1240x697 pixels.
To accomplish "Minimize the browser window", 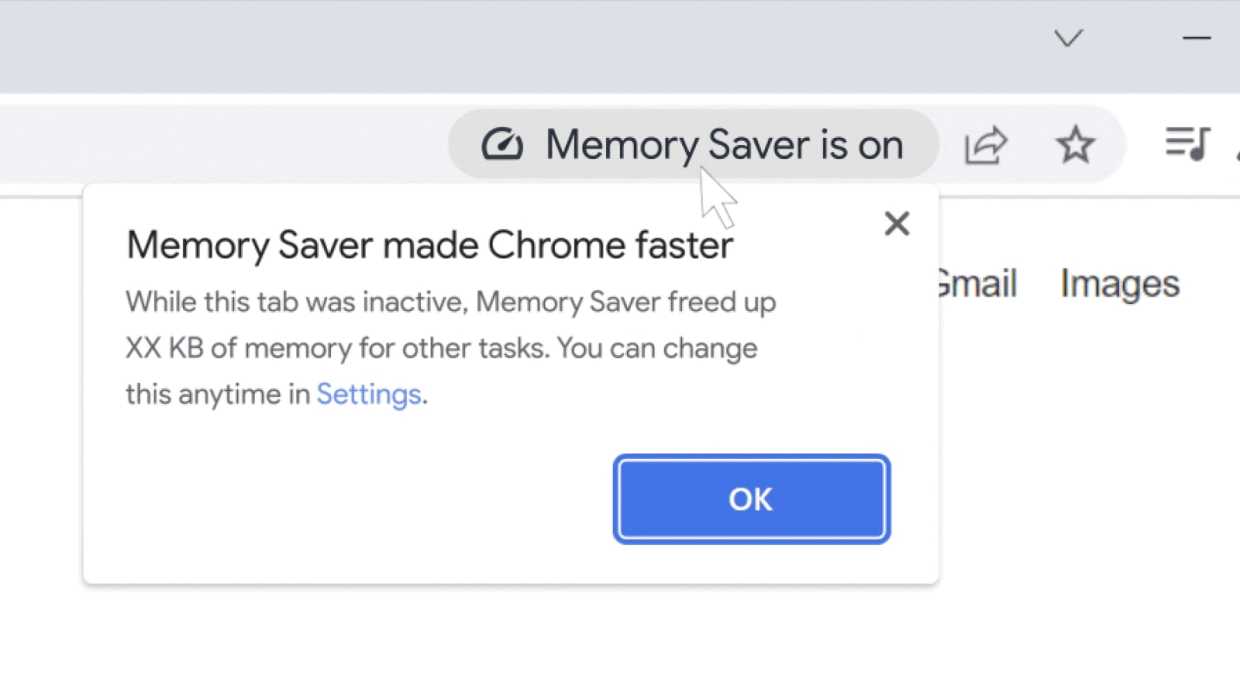I will point(1196,39).
